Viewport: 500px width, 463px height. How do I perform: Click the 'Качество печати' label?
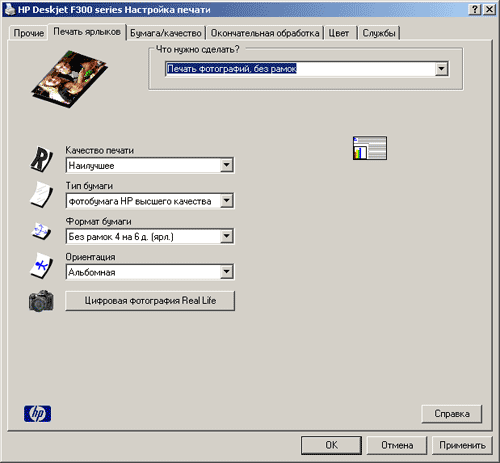(99, 150)
